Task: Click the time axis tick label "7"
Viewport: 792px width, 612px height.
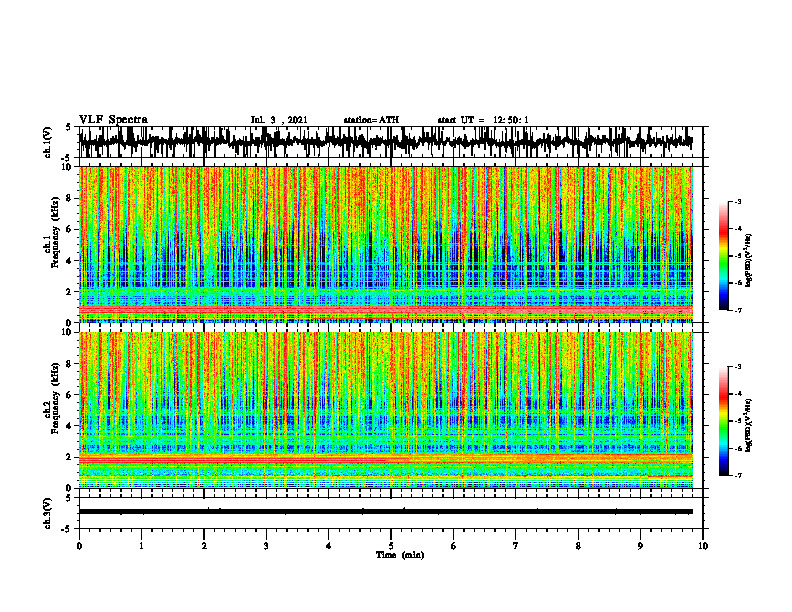Action: (x=516, y=546)
